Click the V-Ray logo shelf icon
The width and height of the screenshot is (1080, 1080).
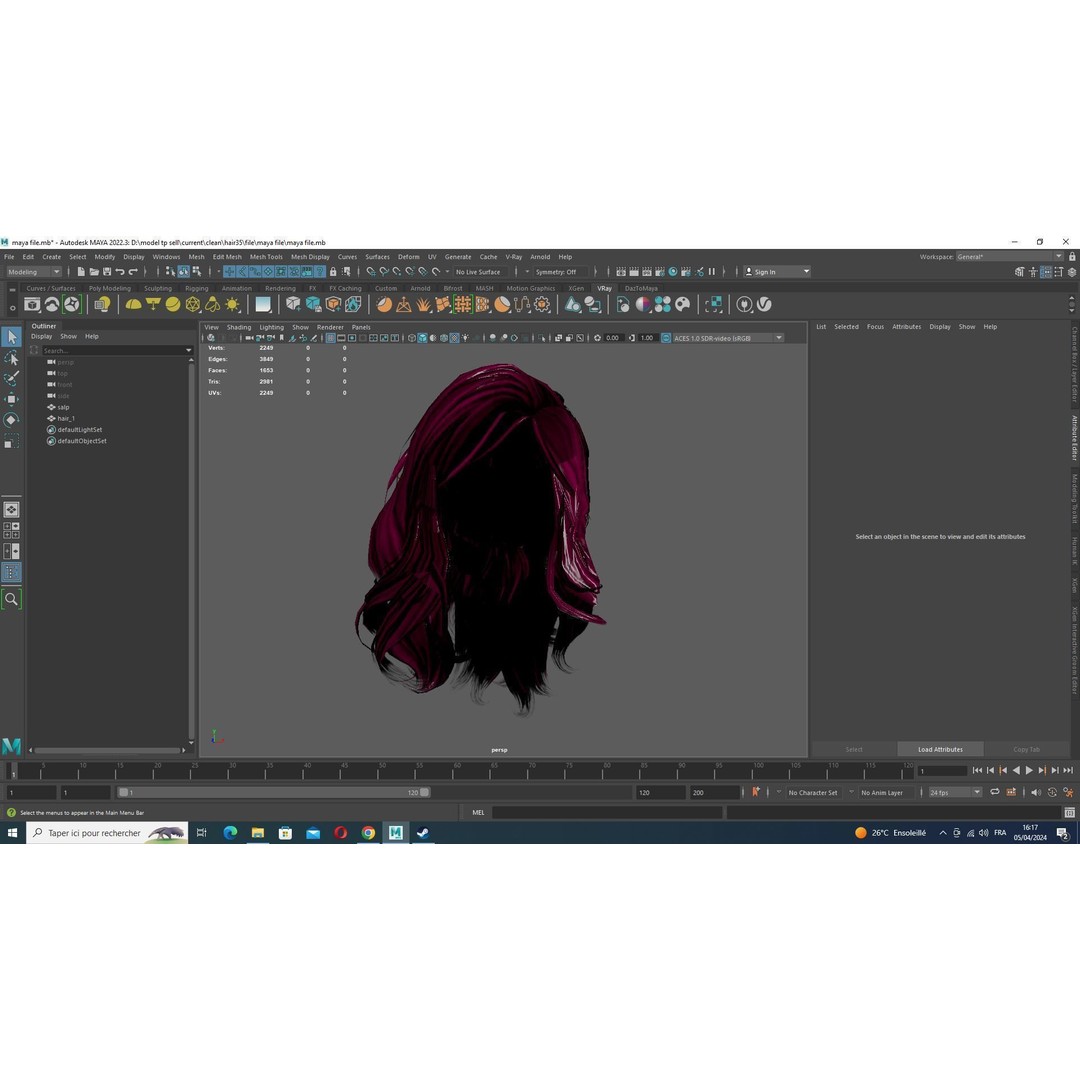click(765, 304)
